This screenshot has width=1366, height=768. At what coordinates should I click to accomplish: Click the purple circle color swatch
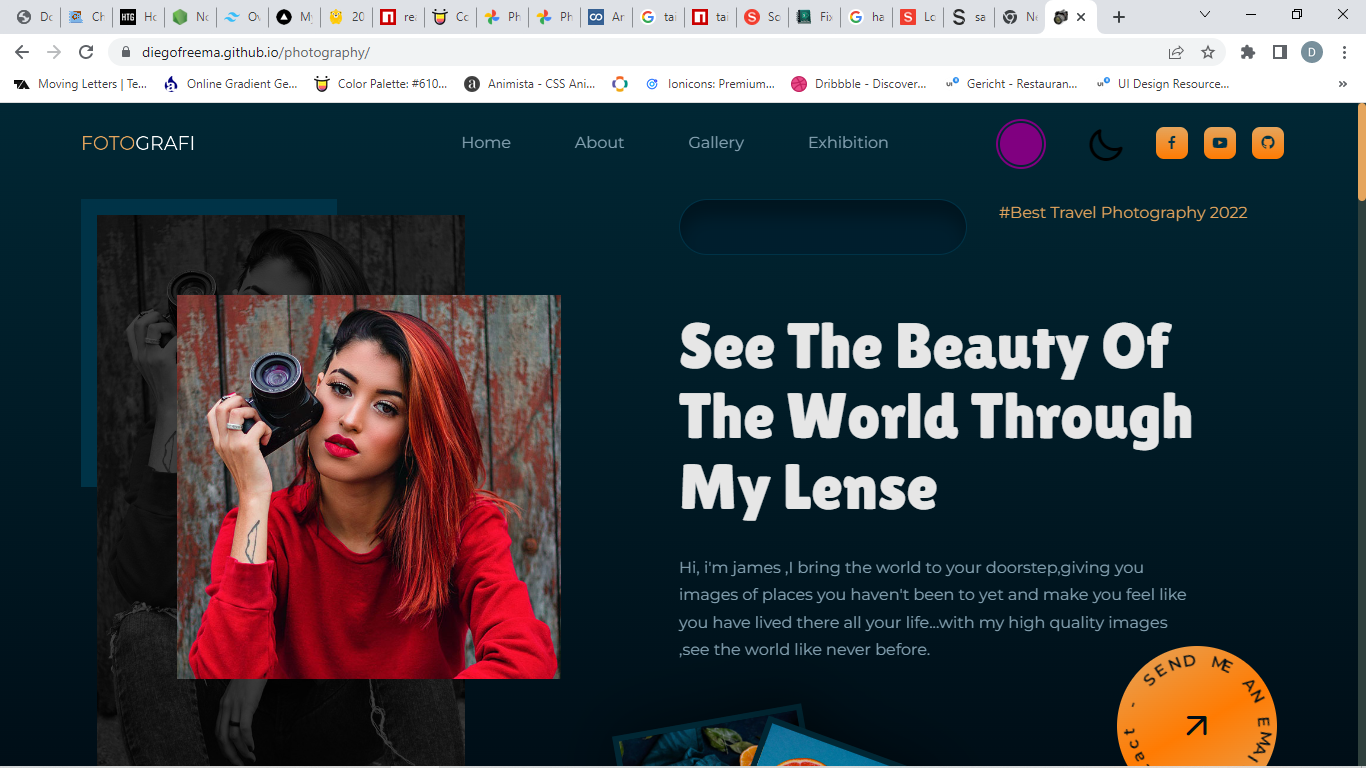1021,144
